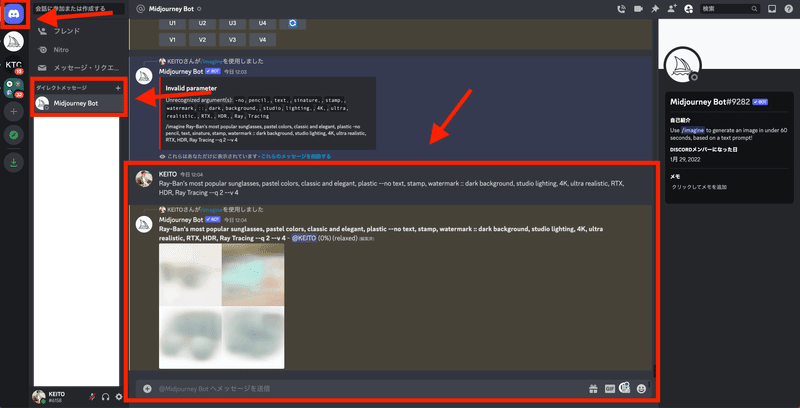The image size is (800, 408).
Task: Open the emoji picker icon
Action: (x=641, y=389)
